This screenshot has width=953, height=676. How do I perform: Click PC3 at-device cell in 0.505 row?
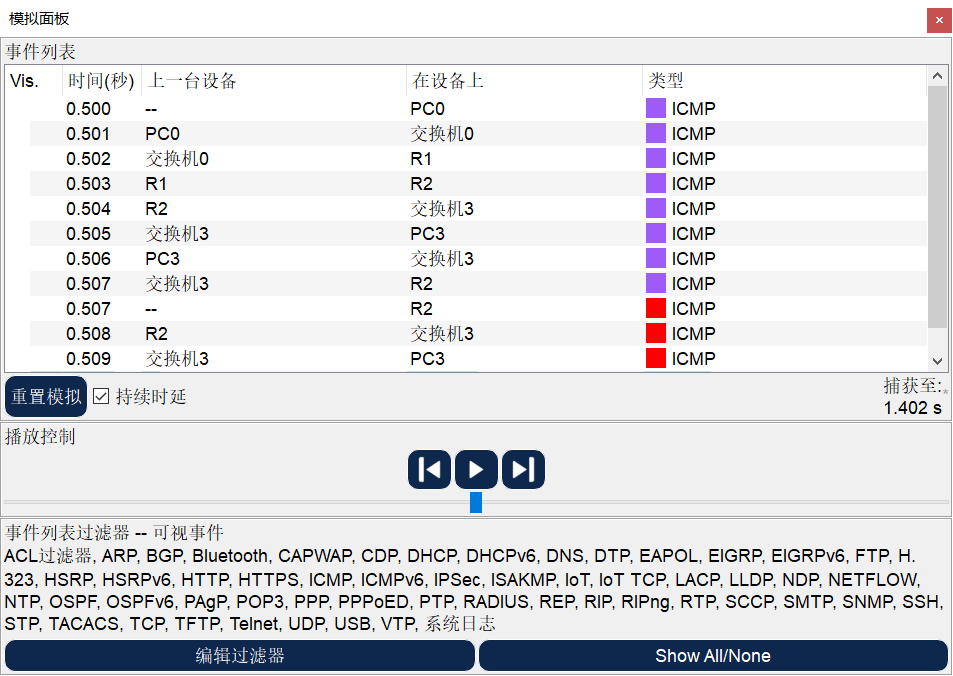click(x=427, y=233)
